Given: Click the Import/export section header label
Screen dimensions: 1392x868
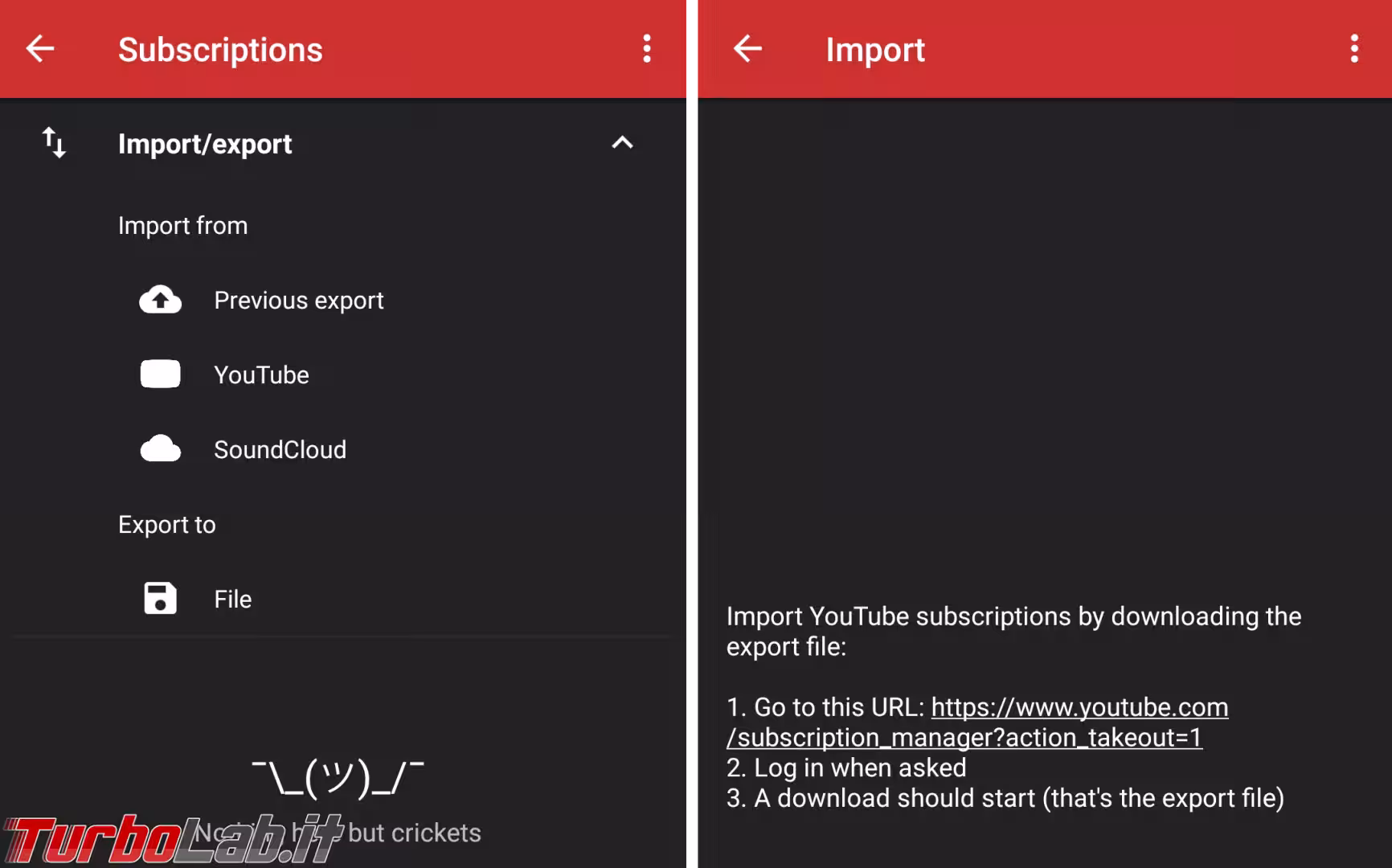Looking at the screenshot, I should pos(205,144).
